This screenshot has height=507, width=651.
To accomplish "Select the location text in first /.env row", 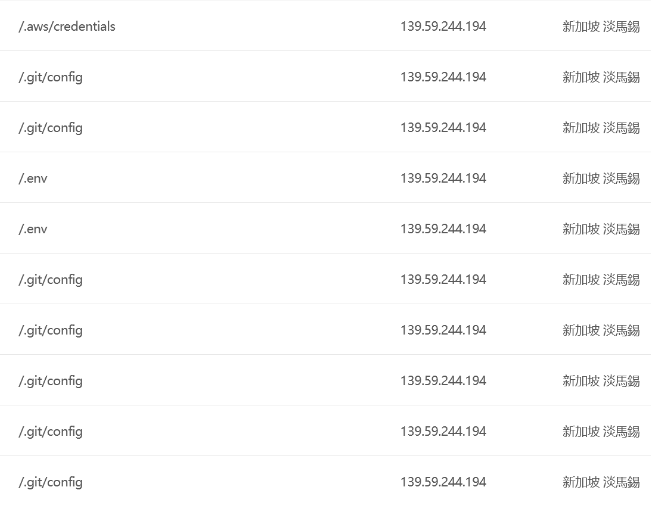I will coord(601,179).
